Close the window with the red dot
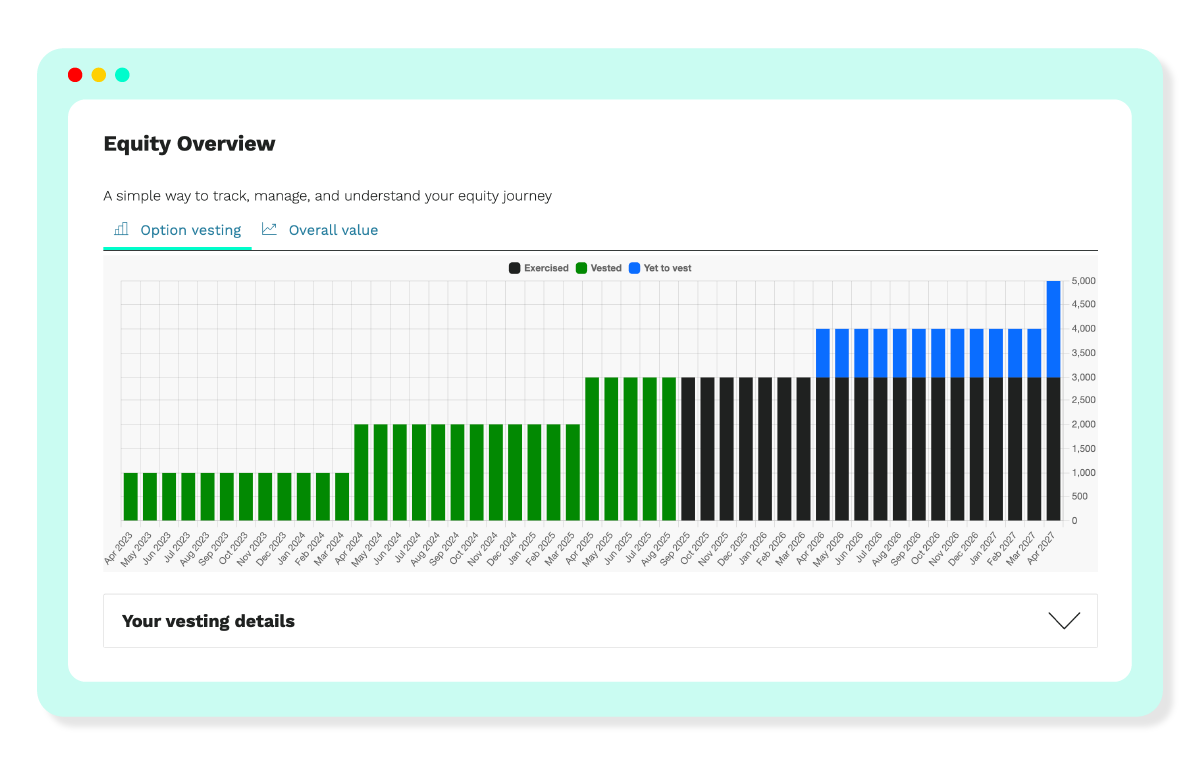Screen dimensions: 1200x765 (x=75, y=75)
